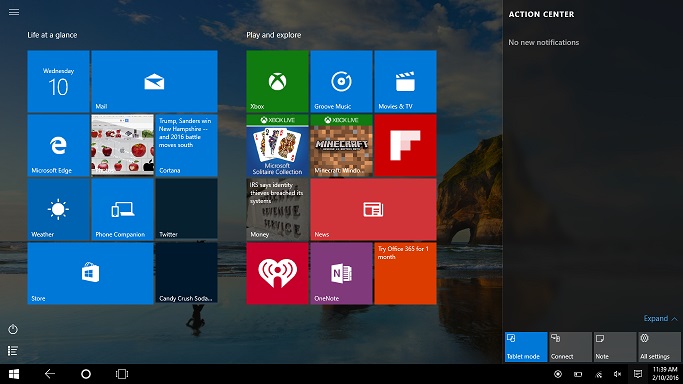Click the location tray icon
The height and width of the screenshot is (384, 683).
[x=558, y=374]
